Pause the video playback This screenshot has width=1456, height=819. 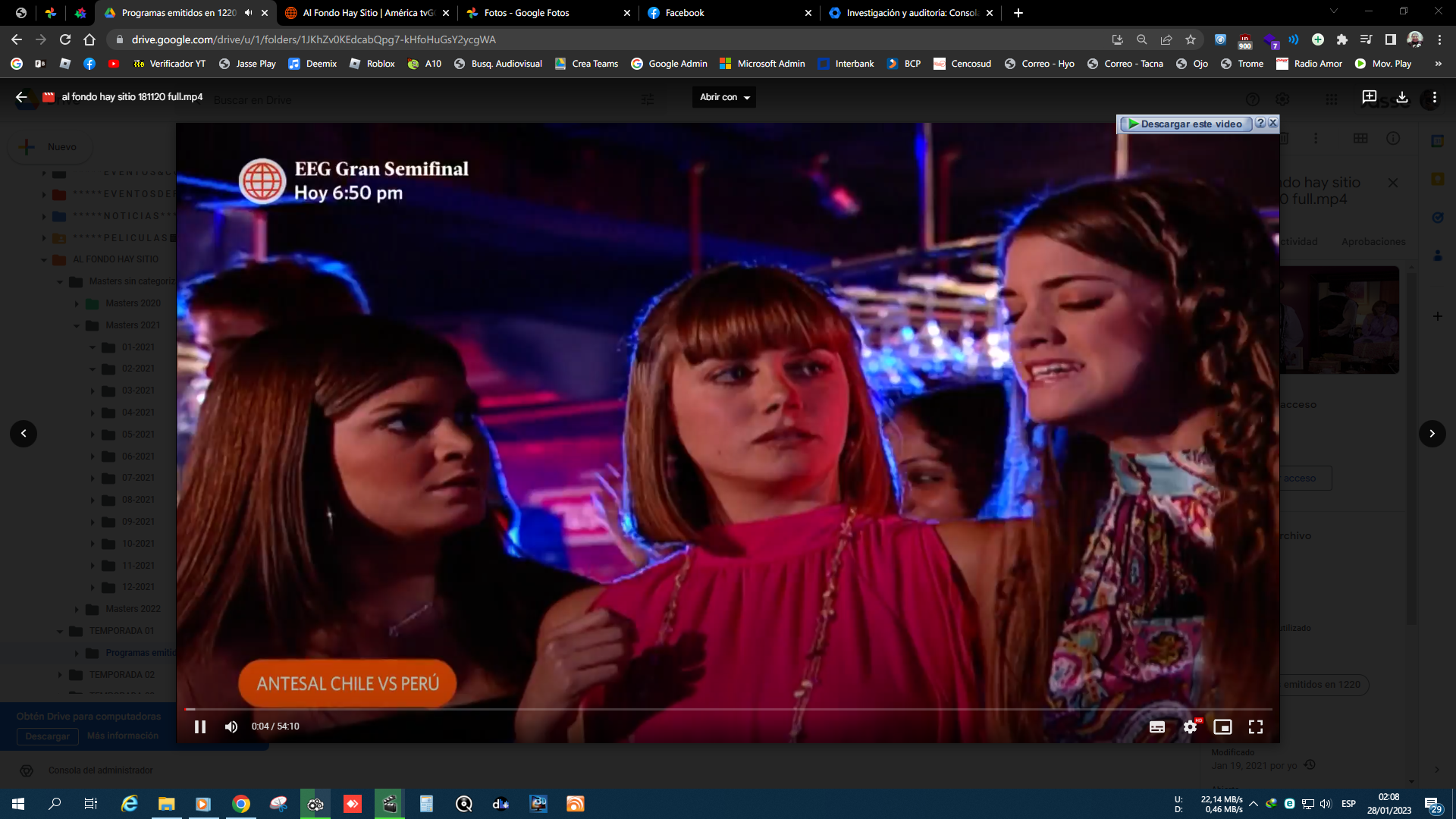click(x=200, y=726)
